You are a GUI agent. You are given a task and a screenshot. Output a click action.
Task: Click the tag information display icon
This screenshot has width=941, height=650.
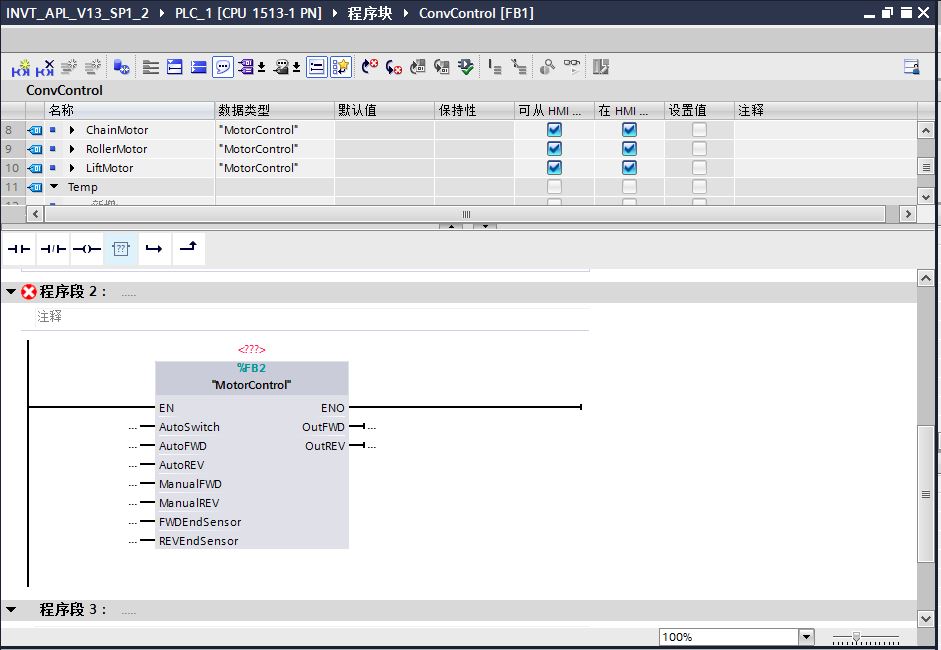tap(281, 67)
